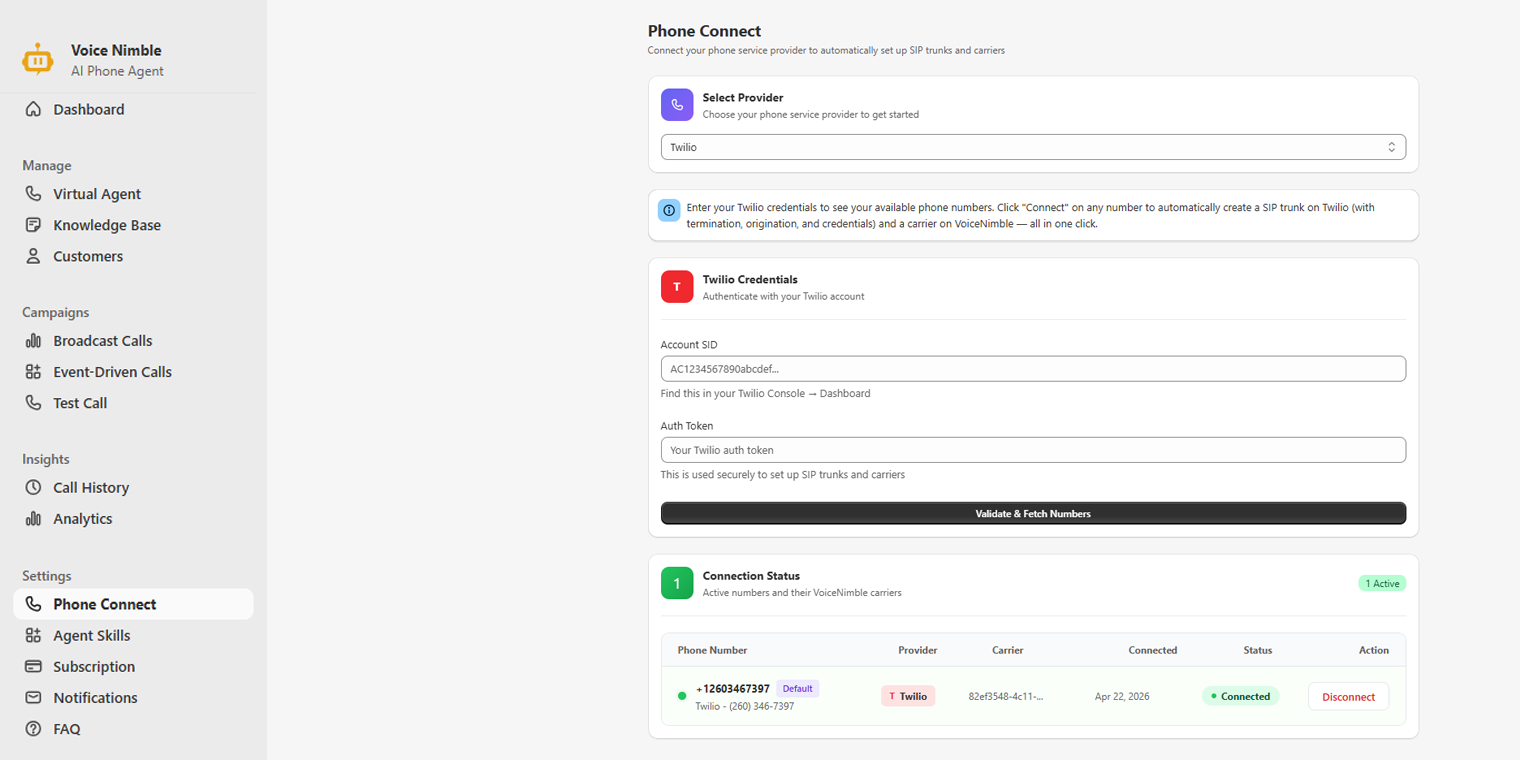Focus the Account SID input field

pyautogui.click(x=1033, y=369)
